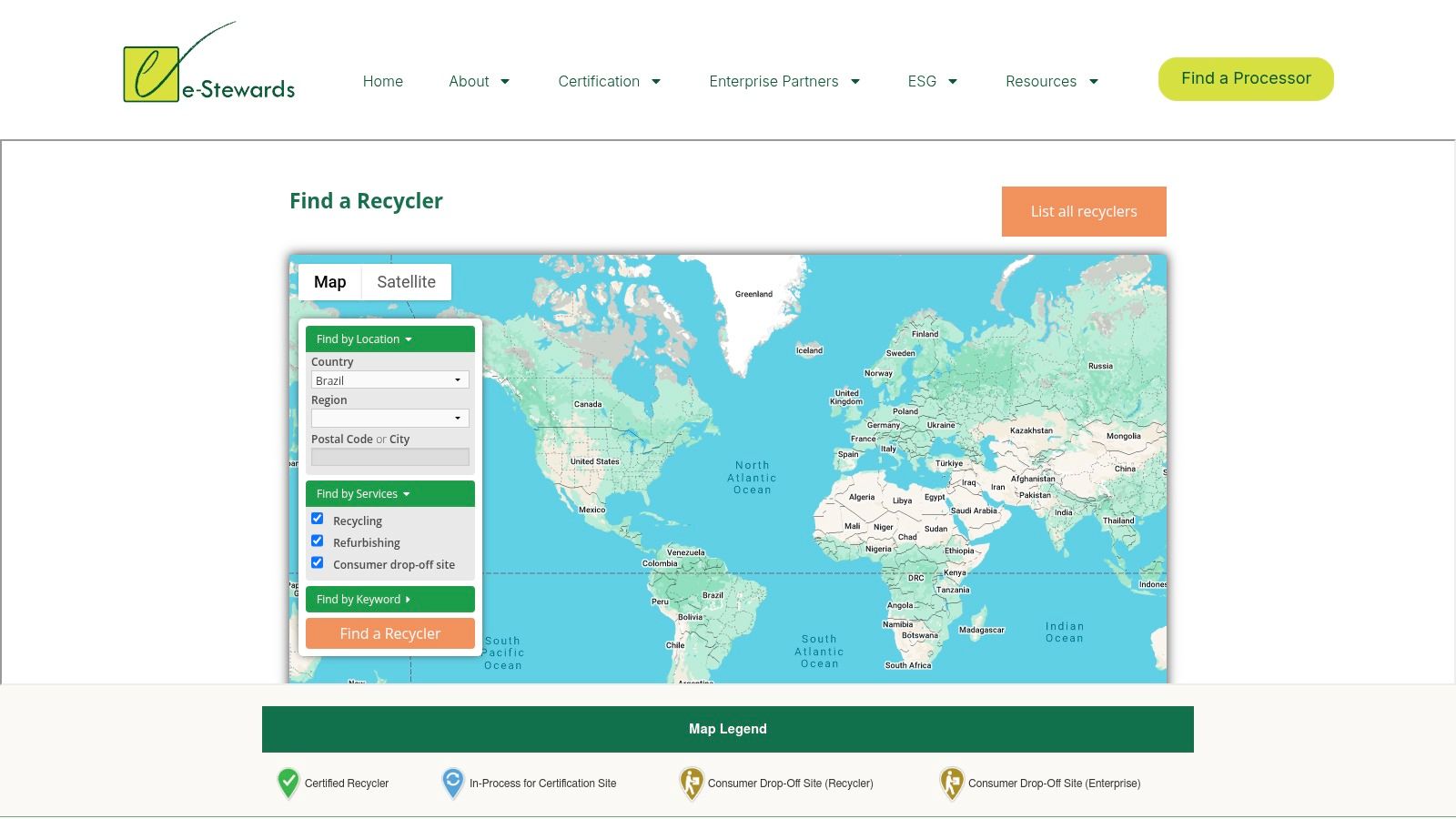Uncheck Consumer drop-off site
The height and width of the screenshot is (819, 1456).
click(317, 562)
